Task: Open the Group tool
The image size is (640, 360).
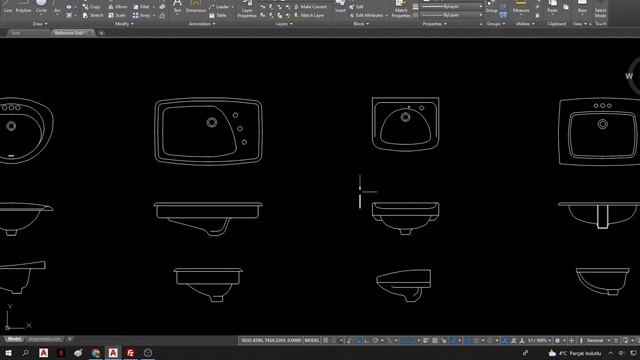Action: coord(491,7)
